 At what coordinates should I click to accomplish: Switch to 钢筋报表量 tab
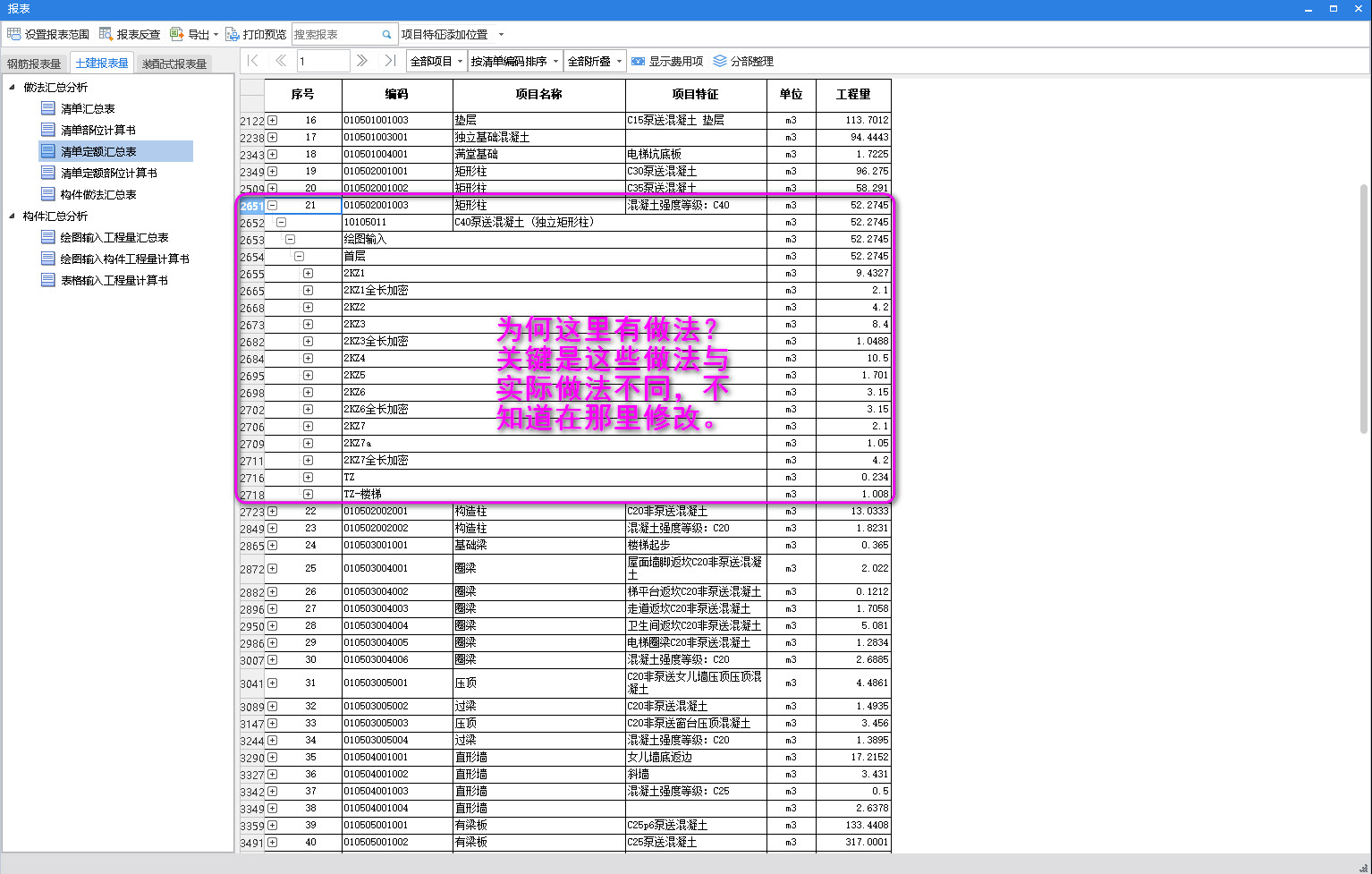[34, 64]
